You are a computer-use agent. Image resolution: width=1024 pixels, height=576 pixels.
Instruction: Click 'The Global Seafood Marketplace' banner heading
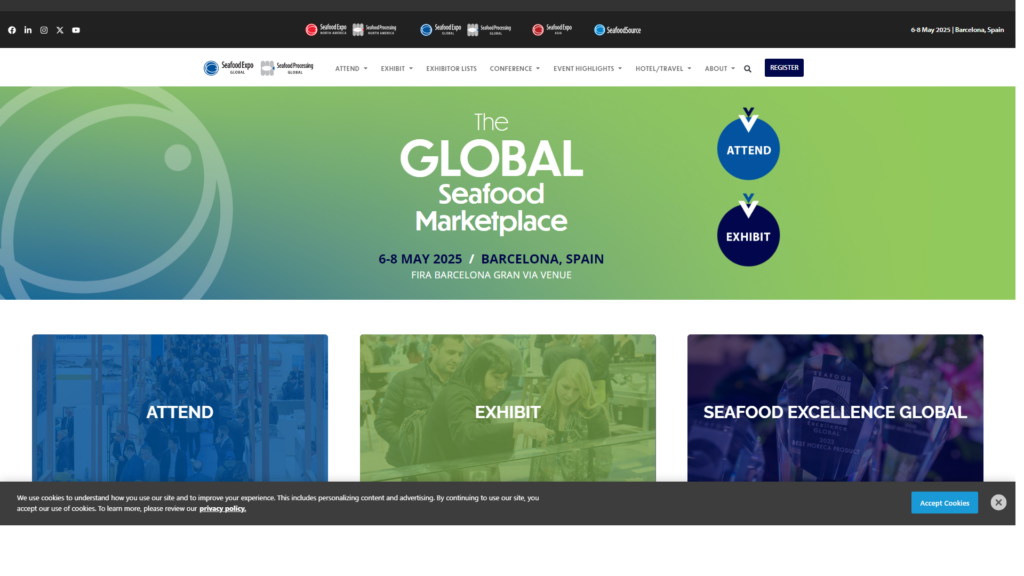click(x=491, y=174)
